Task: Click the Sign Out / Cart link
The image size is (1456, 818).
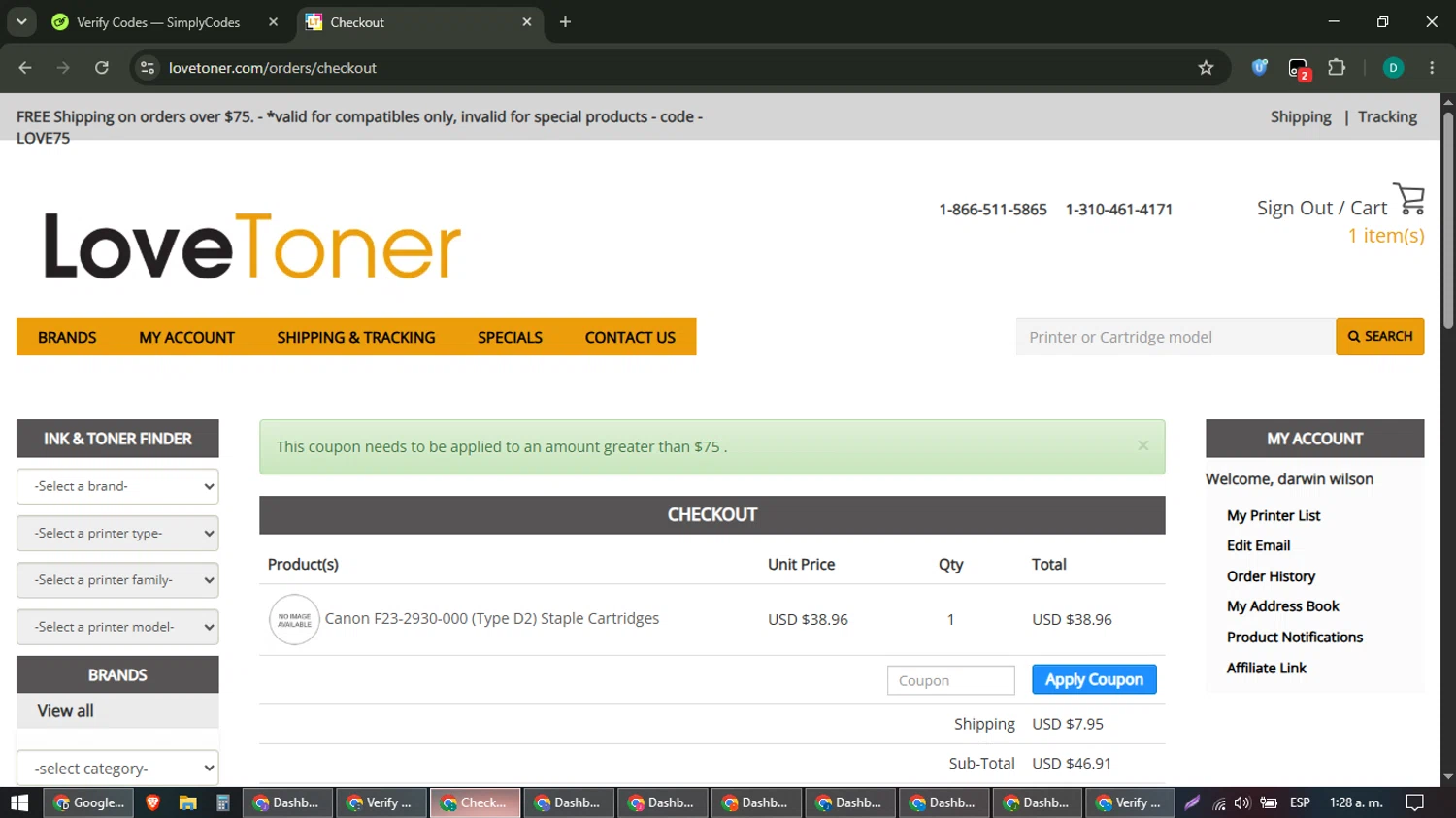Action: [1322, 208]
